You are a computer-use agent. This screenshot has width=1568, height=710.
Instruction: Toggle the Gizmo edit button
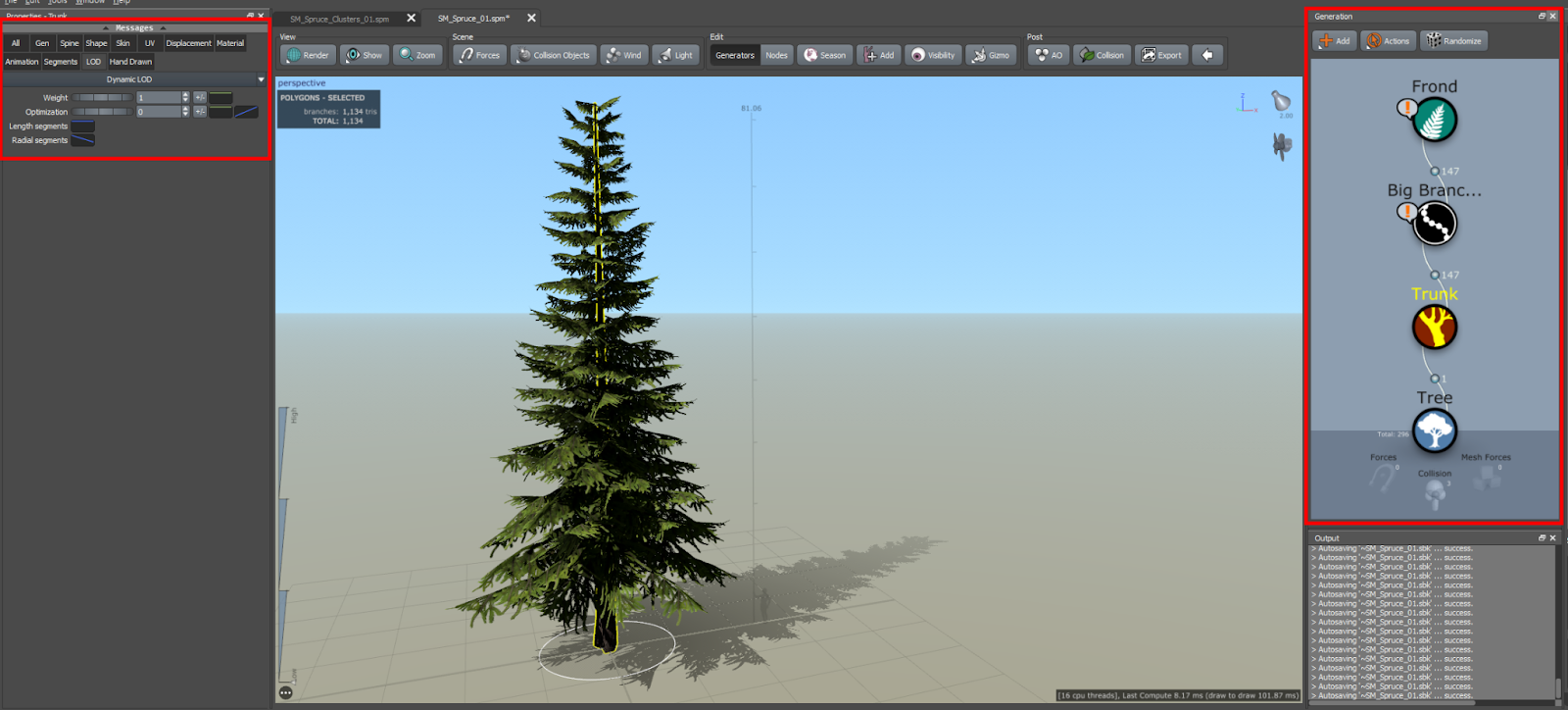point(991,55)
